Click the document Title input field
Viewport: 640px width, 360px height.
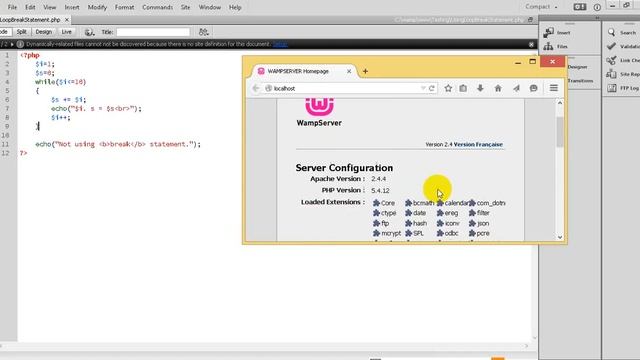click(x=153, y=32)
